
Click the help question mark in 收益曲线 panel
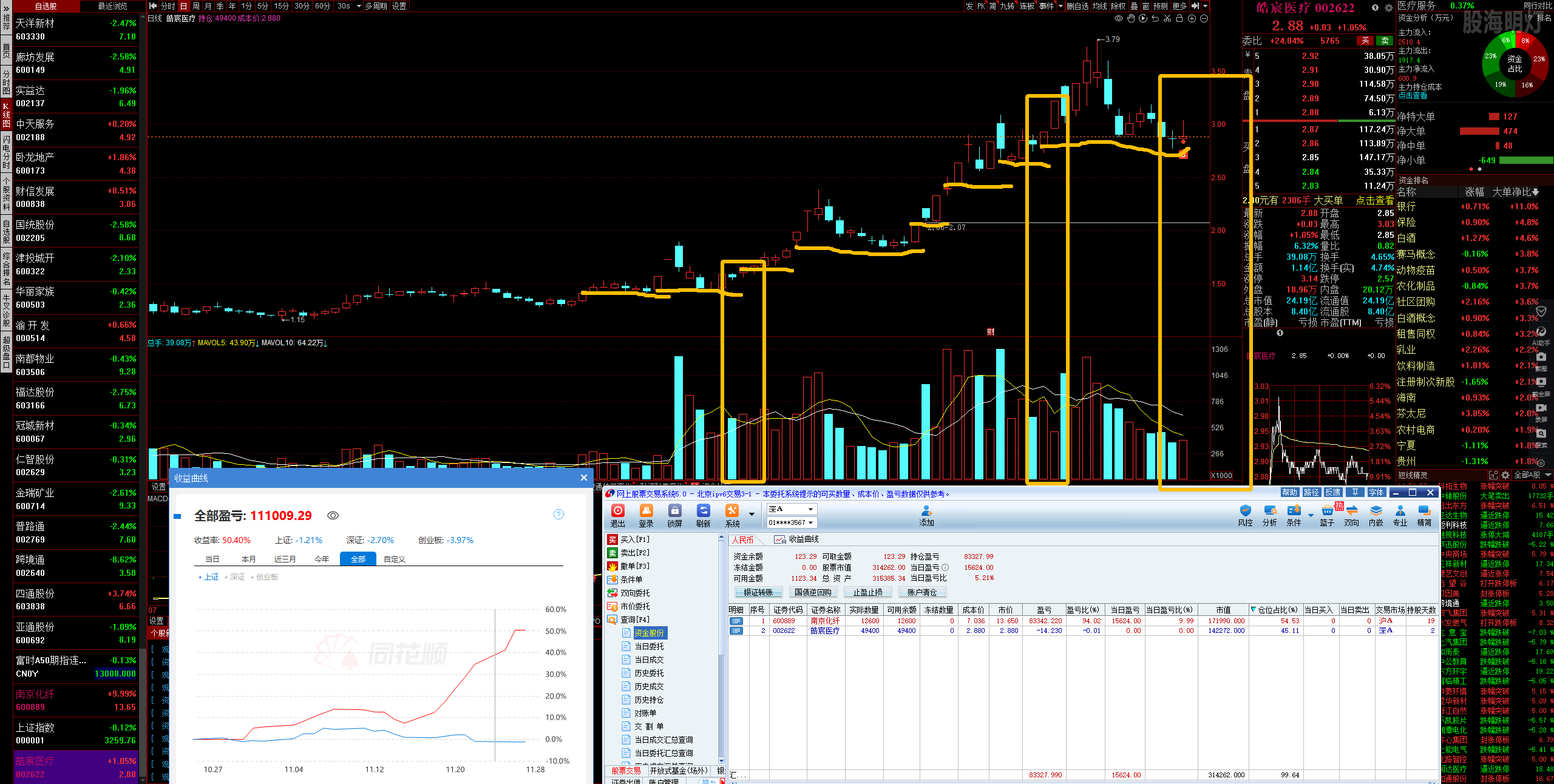559,515
